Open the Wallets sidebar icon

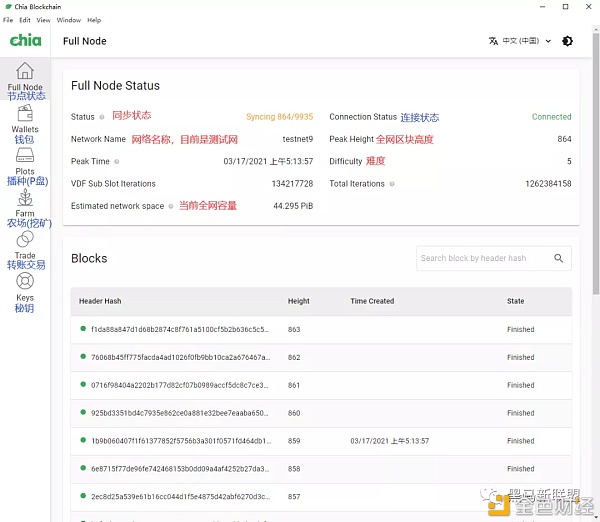25,113
